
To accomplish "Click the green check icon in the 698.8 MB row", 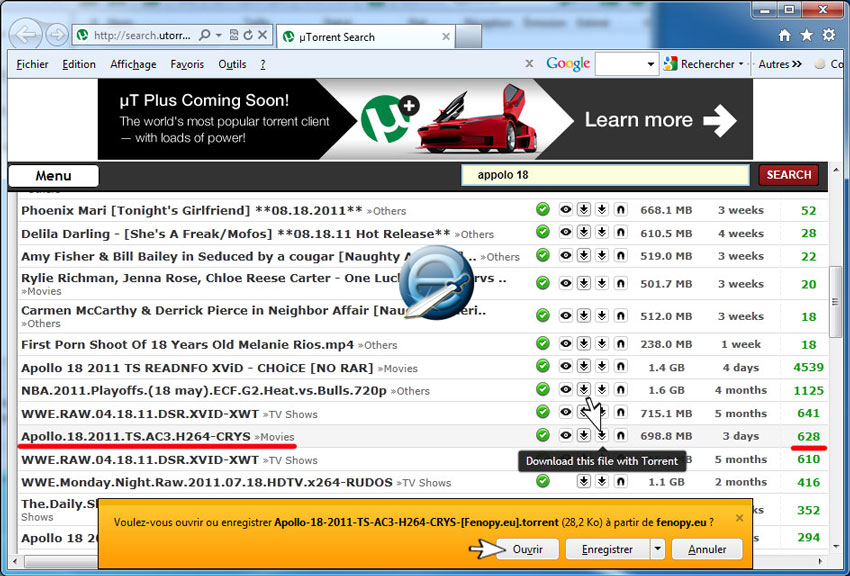I will coord(543,435).
